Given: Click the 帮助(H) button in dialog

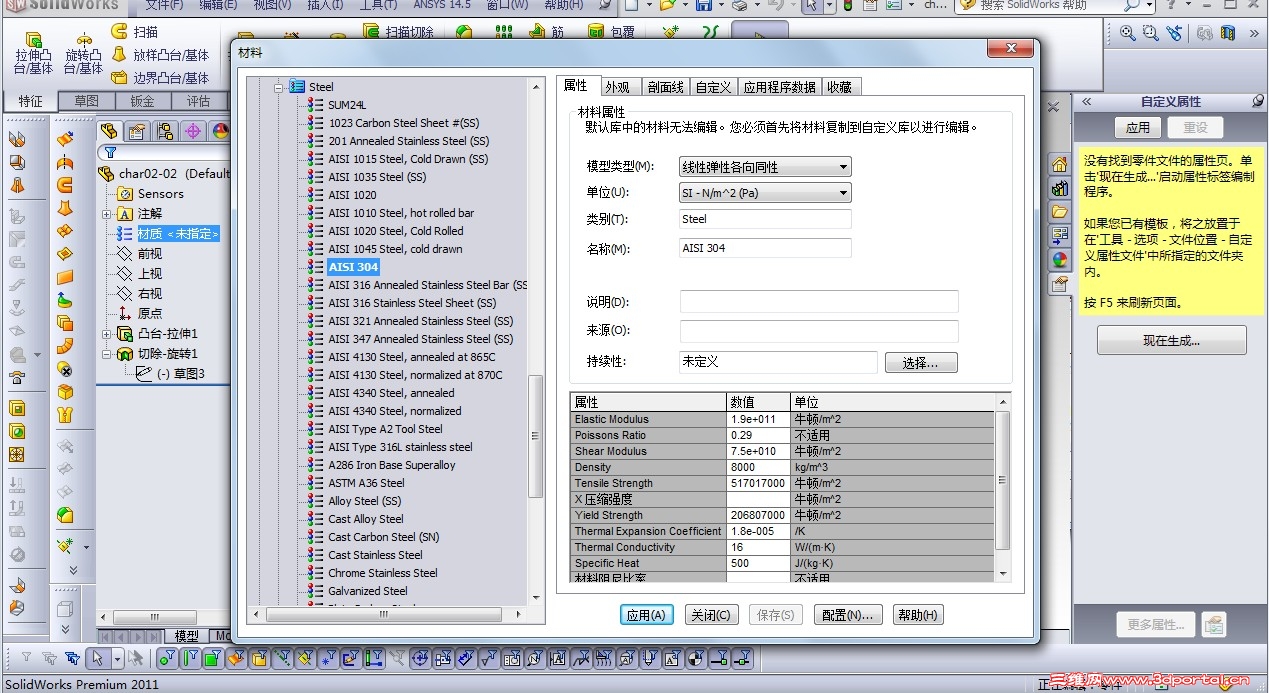Looking at the screenshot, I should (x=918, y=615).
